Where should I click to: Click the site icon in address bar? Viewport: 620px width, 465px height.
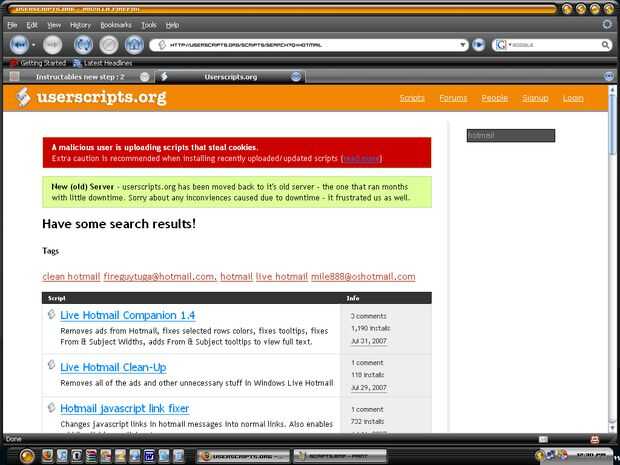162,45
